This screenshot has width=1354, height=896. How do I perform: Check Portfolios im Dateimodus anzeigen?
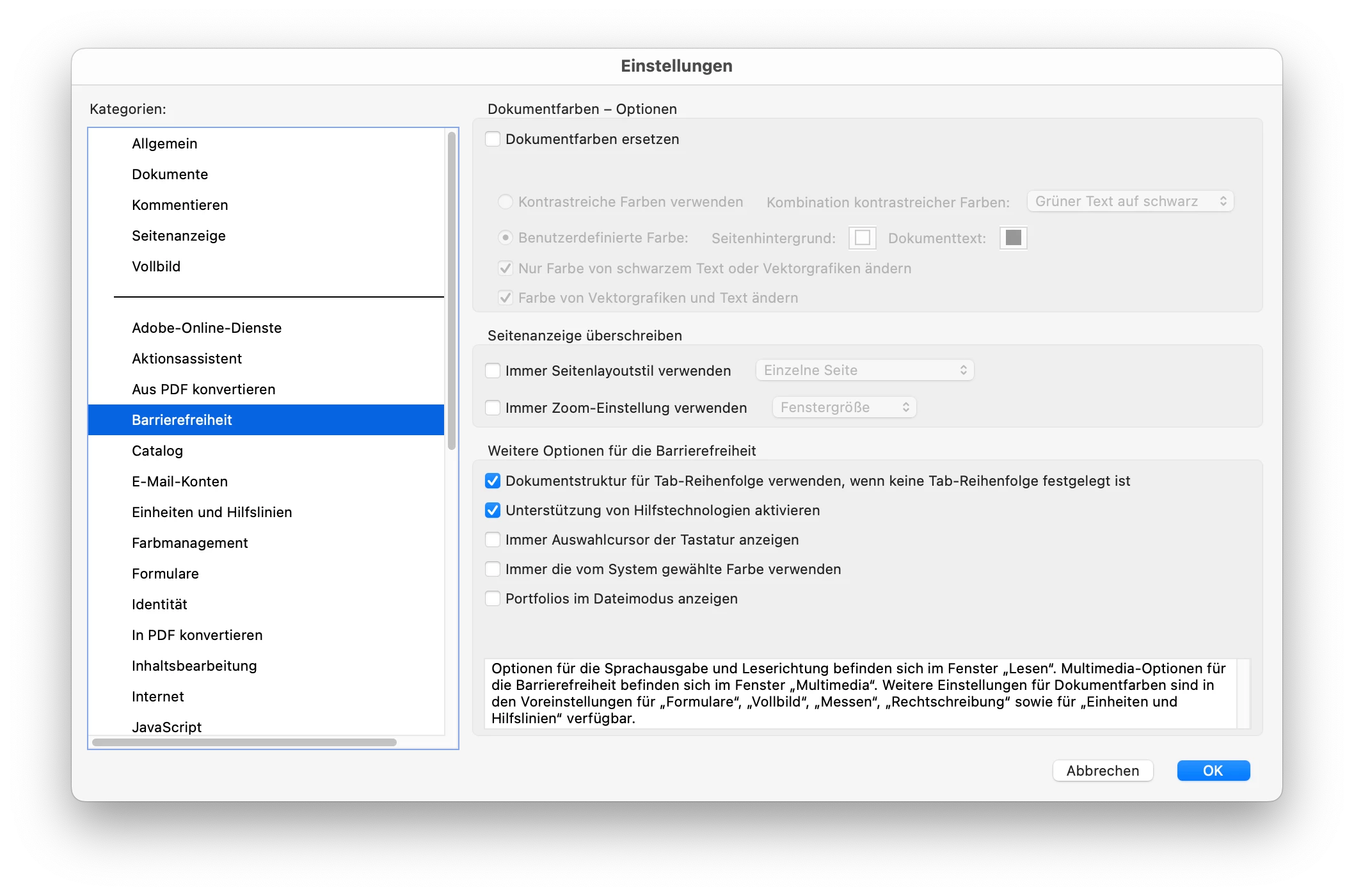[x=493, y=599]
